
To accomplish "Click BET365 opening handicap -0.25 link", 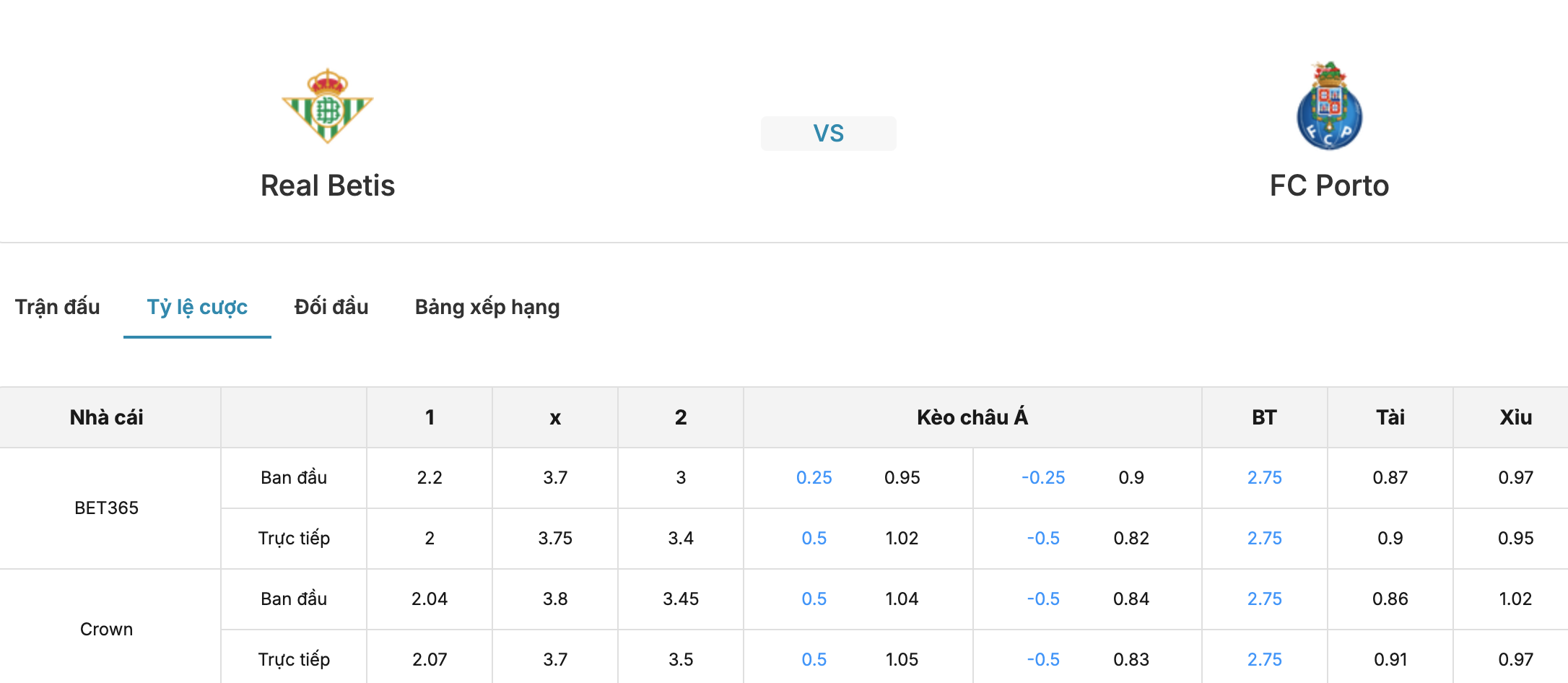I will pos(1043,478).
